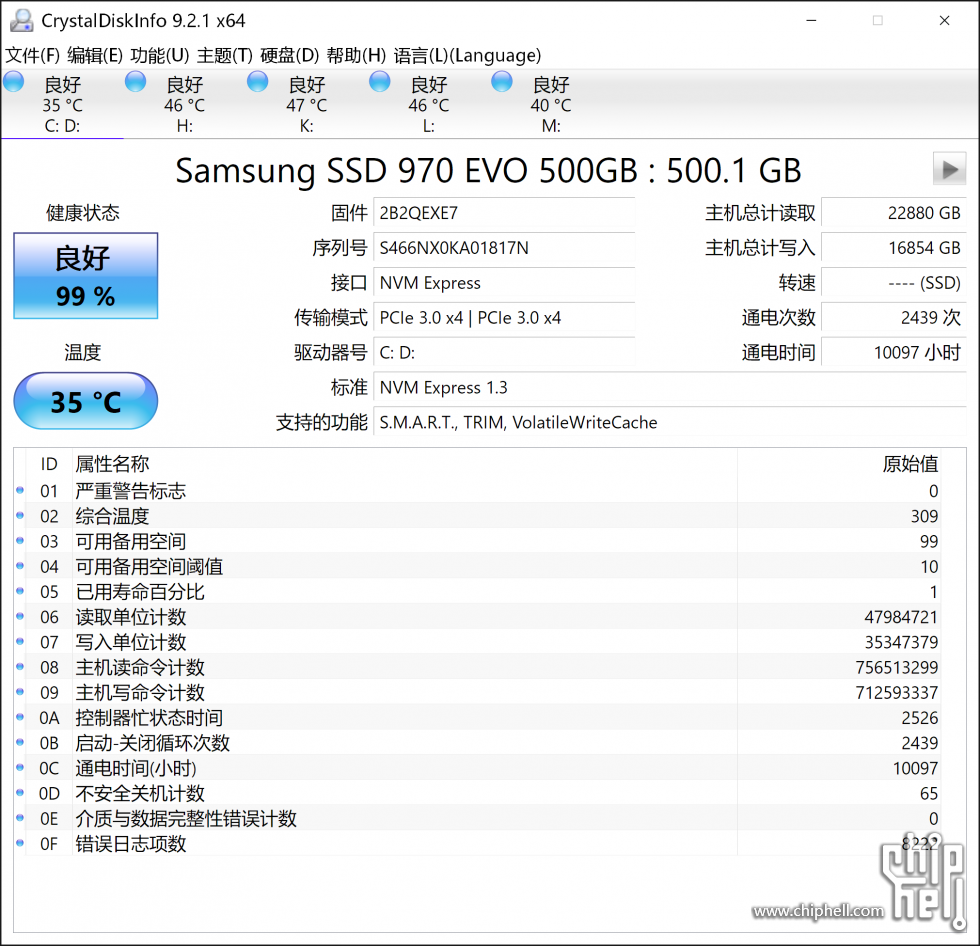Click status dot for attribute 0B 启动-关闭循环次数
This screenshot has height=946, width=980.
click(20, 742)
